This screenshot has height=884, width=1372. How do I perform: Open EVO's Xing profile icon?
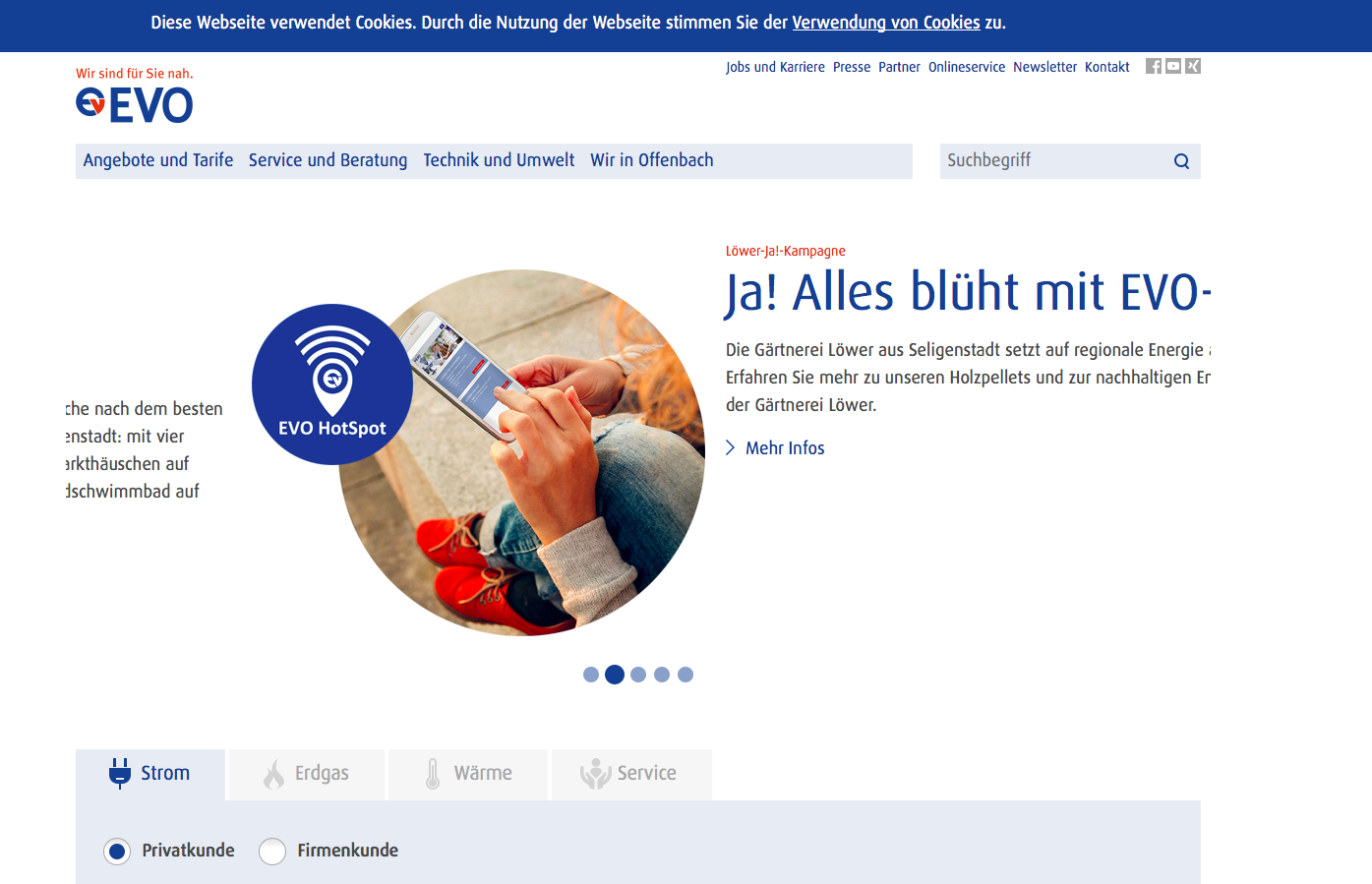point(1193,66)
